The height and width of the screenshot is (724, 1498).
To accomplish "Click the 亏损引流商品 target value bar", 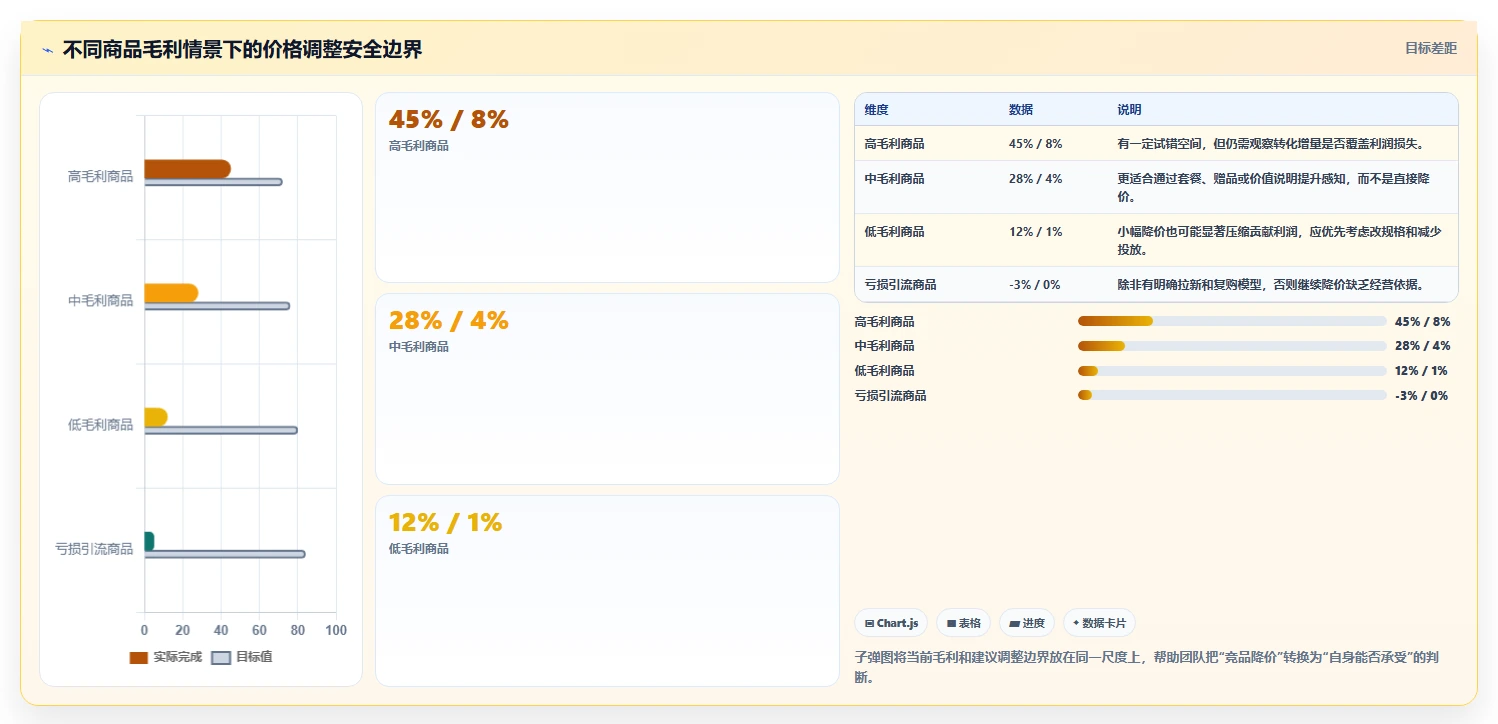I will click(x=225, y=554).
